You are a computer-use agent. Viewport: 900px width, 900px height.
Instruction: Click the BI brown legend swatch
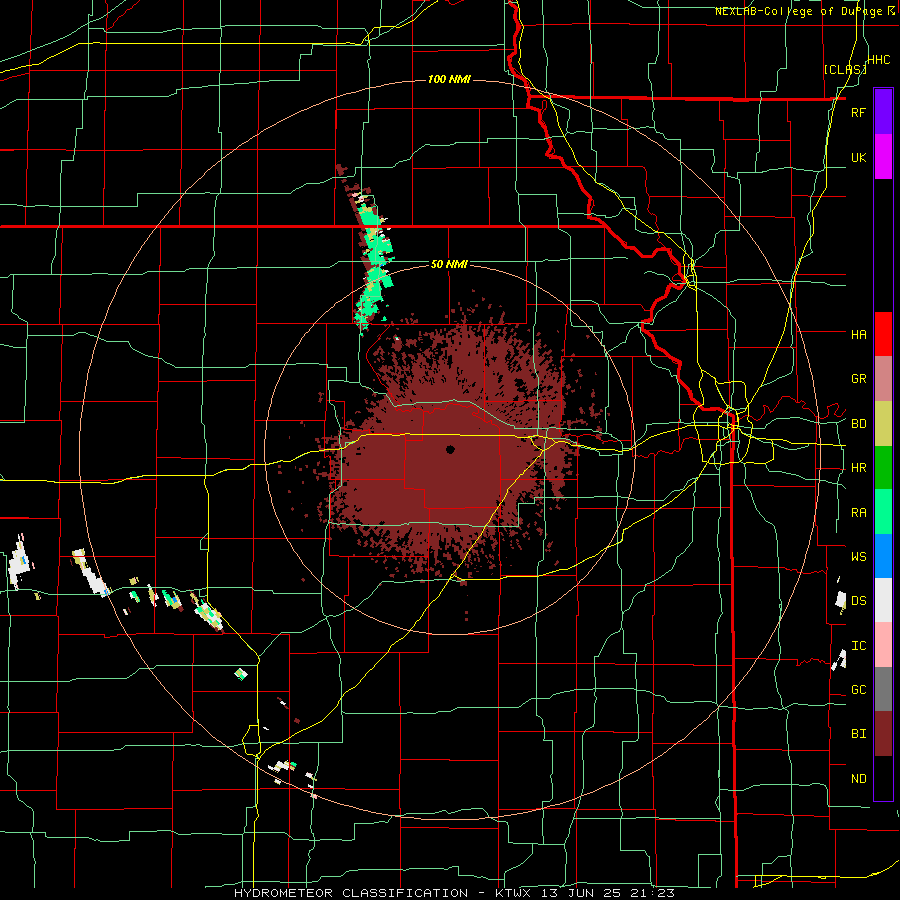[883, 734]
